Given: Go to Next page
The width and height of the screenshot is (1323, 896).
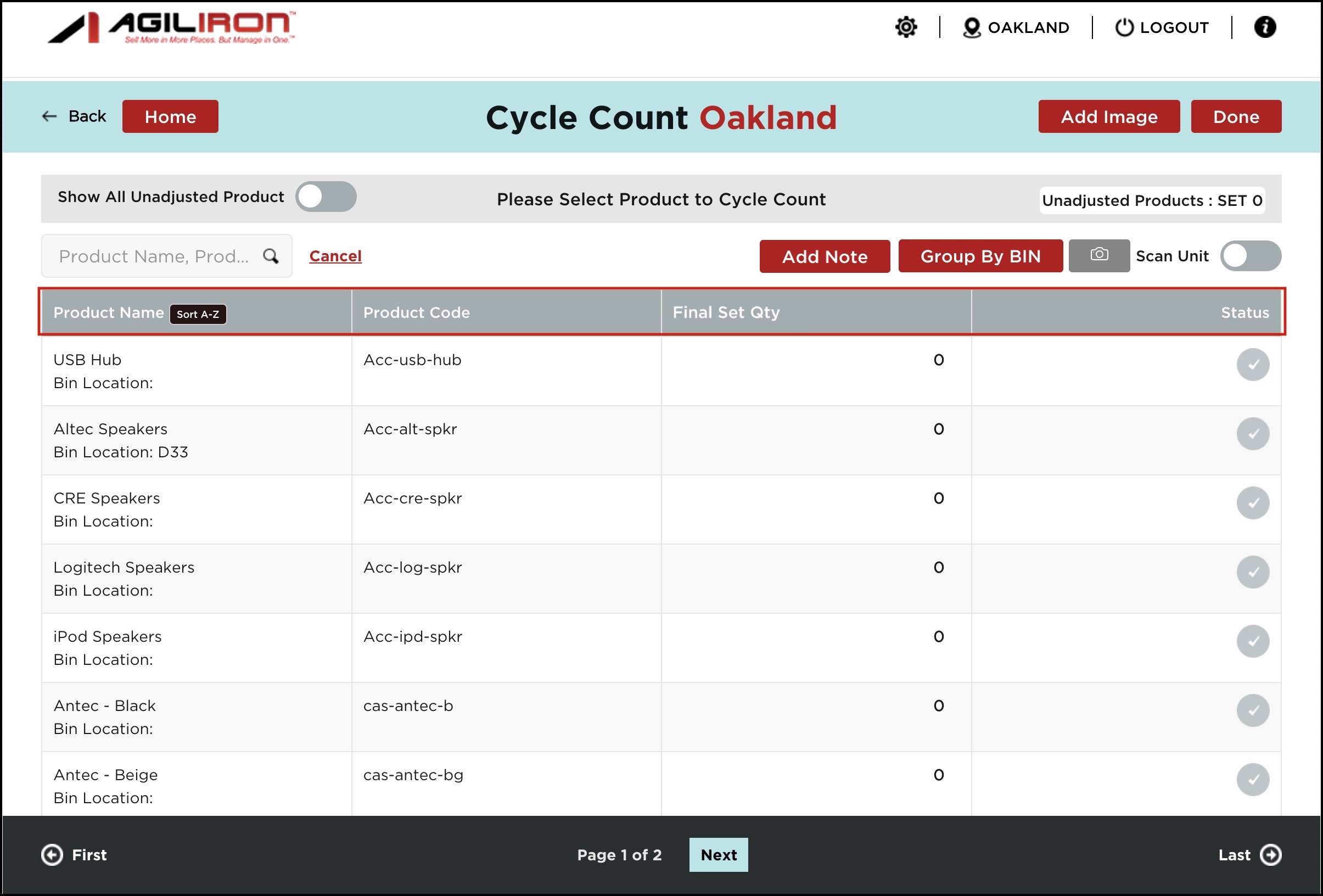Looking at the screenshot, I should [718, 854].
